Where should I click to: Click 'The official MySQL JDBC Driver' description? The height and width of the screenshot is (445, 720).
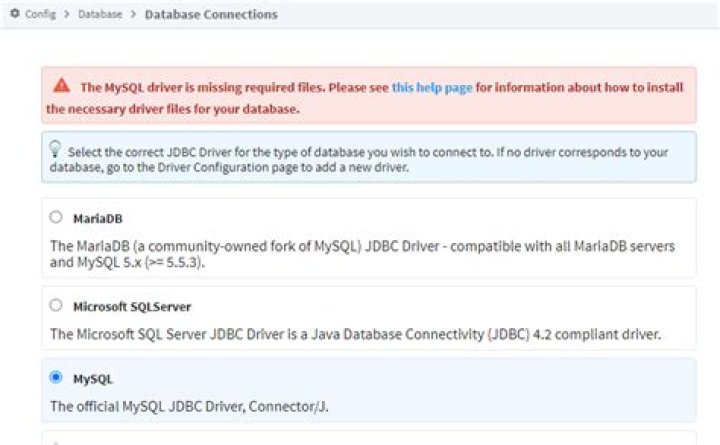click(189, 407)
